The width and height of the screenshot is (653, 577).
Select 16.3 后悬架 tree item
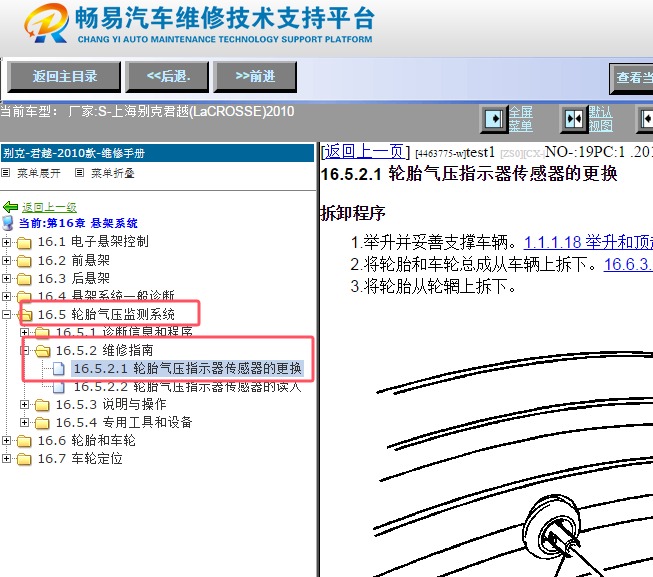pyautogui.click(x=74, y=278)
